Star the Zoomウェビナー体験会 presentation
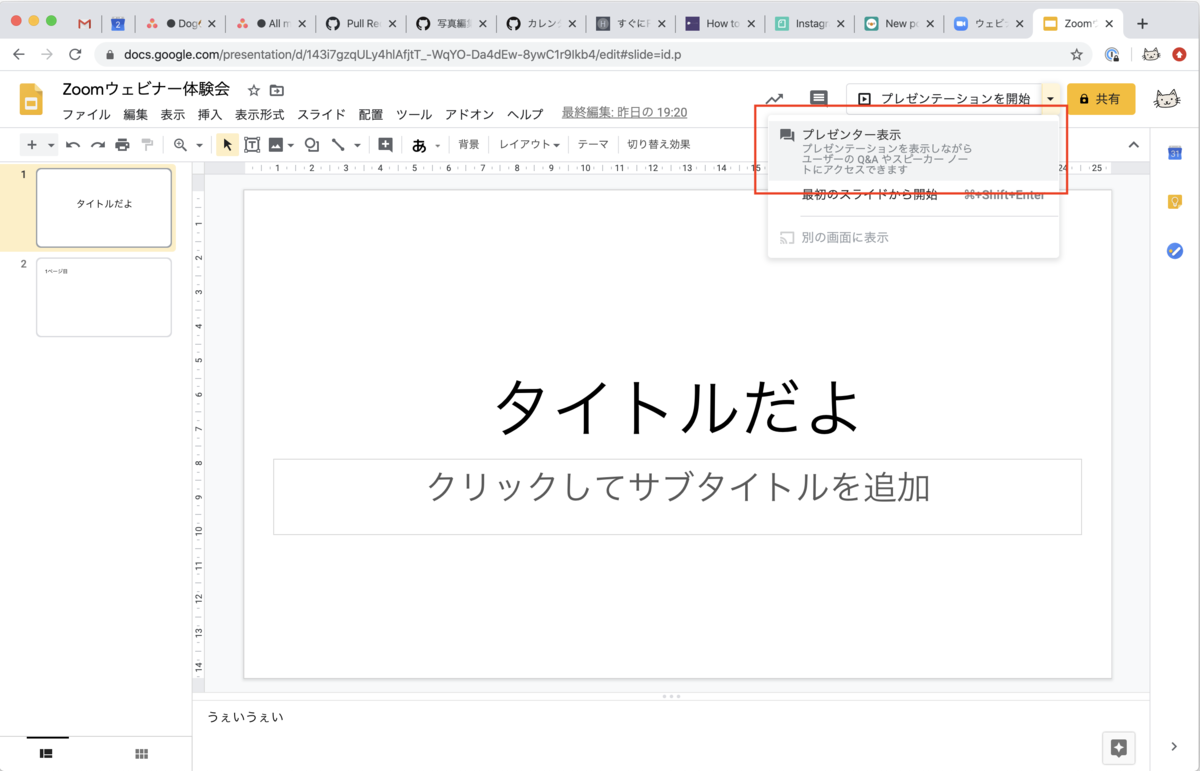The height and width of the screenshot is (771, 1200). coord(254,91)
